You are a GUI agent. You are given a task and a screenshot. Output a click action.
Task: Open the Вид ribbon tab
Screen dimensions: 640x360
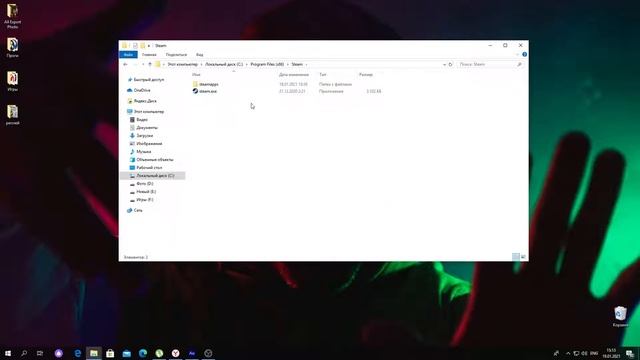pyautogui.click(x=200, y=55)
